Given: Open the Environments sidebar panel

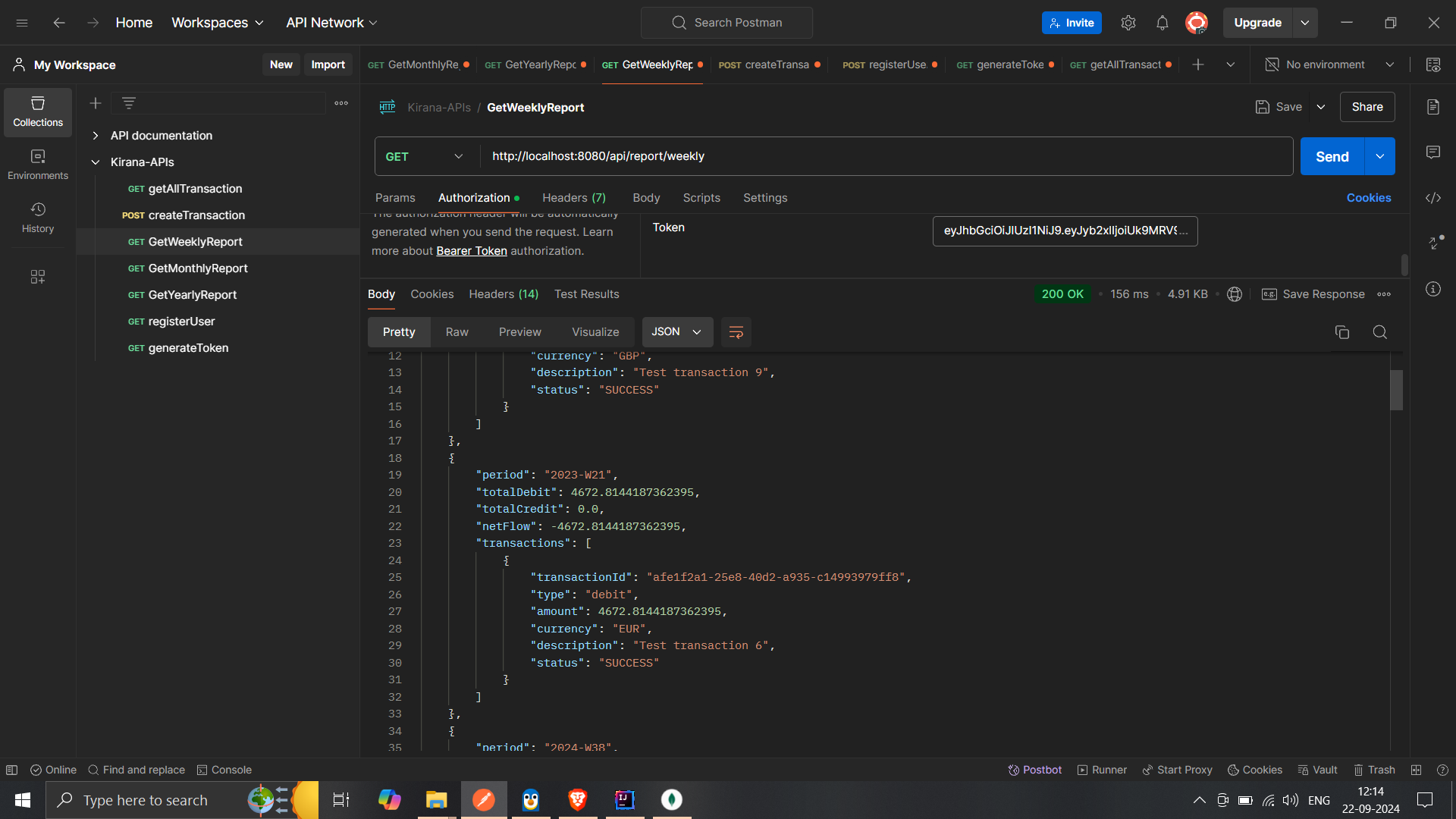Looking at the screenshot, I should coord(37,164).
